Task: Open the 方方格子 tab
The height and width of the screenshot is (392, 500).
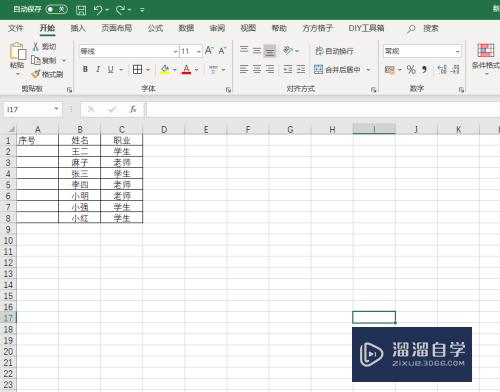Action: (317, 28)
